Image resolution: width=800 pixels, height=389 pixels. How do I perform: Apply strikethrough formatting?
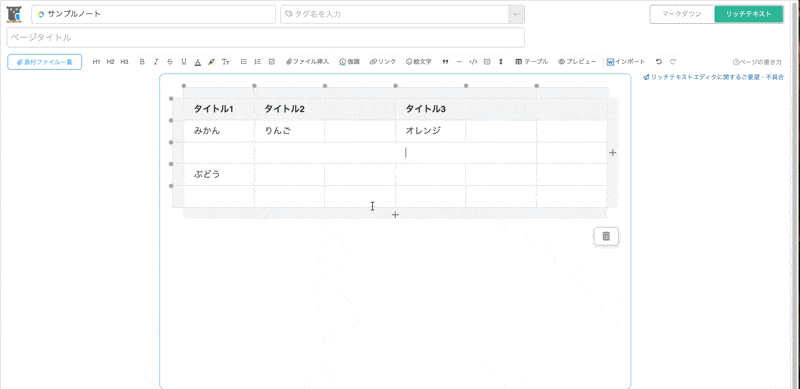pyautogui.click(x=170, y=62)
